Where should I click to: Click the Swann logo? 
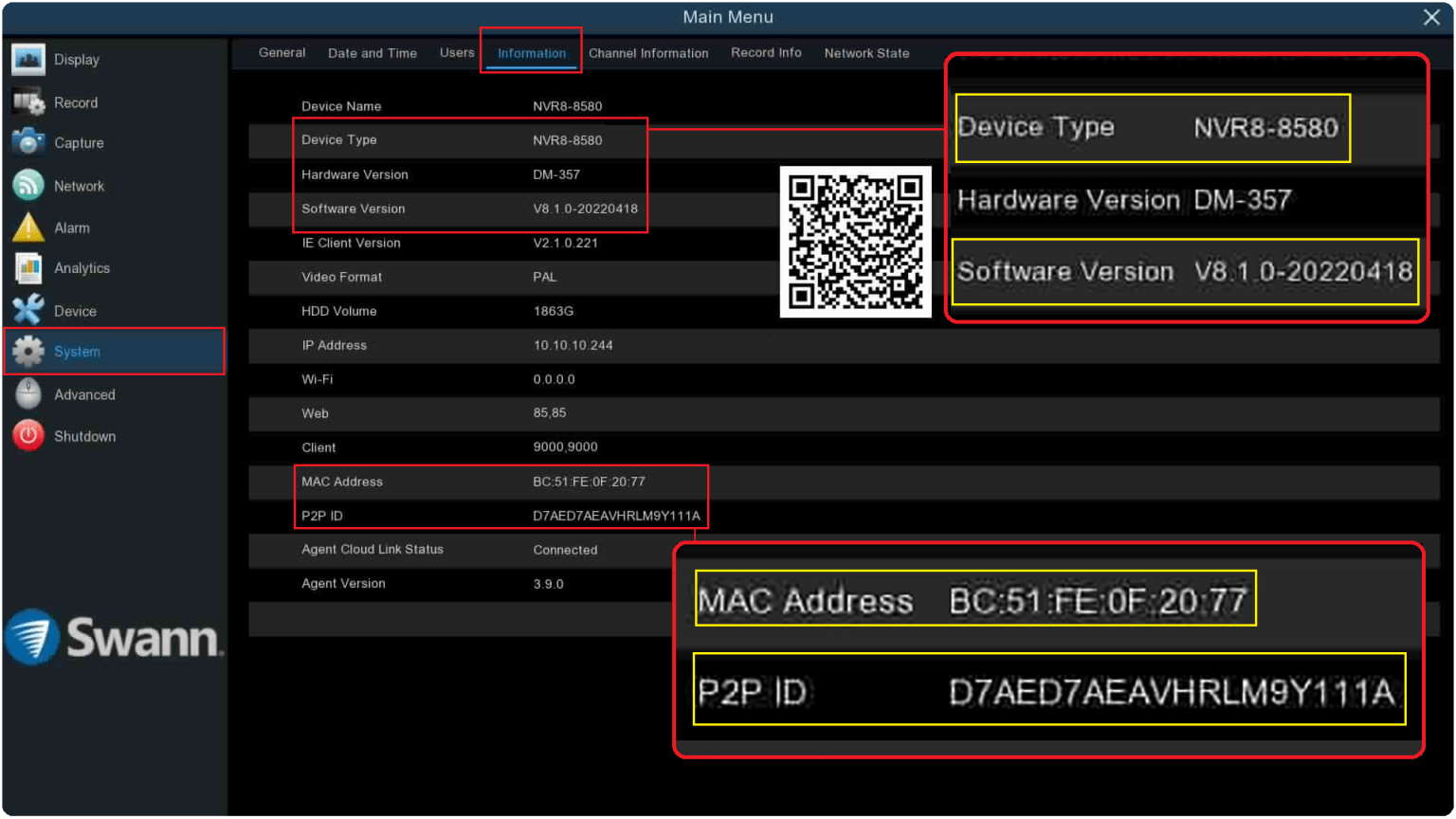[x=116, y=637]
